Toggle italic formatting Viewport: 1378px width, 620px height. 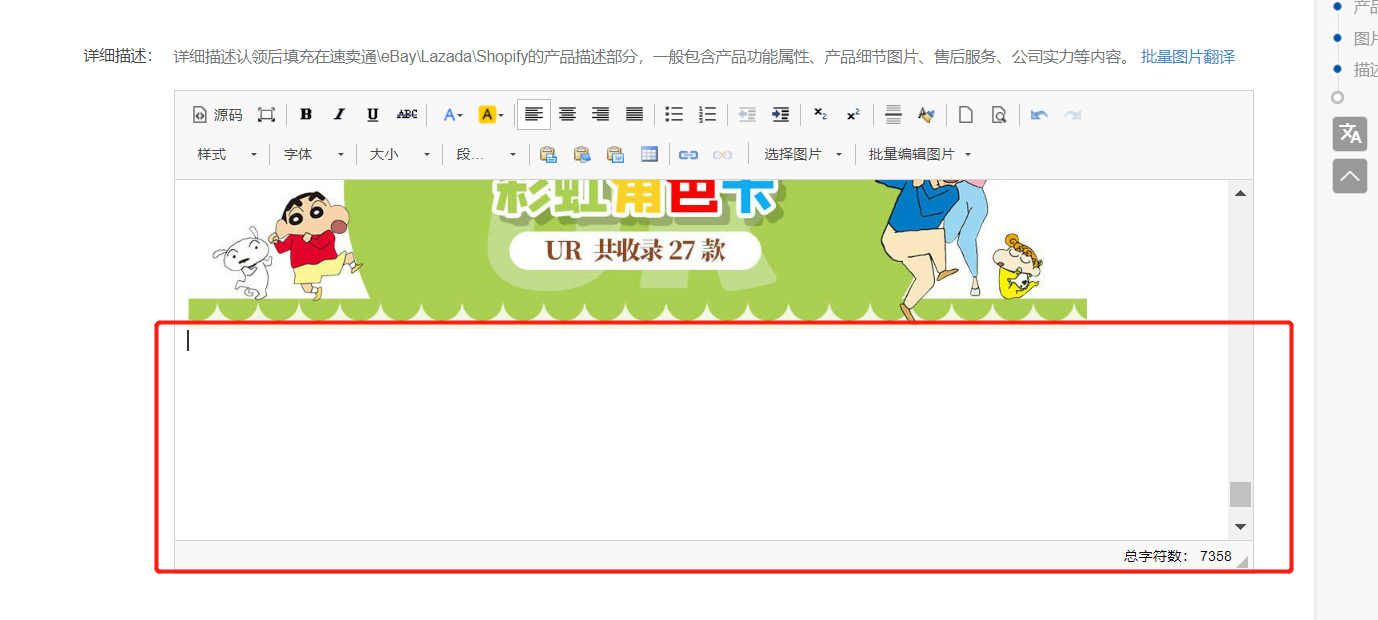[x=339, y=115]
